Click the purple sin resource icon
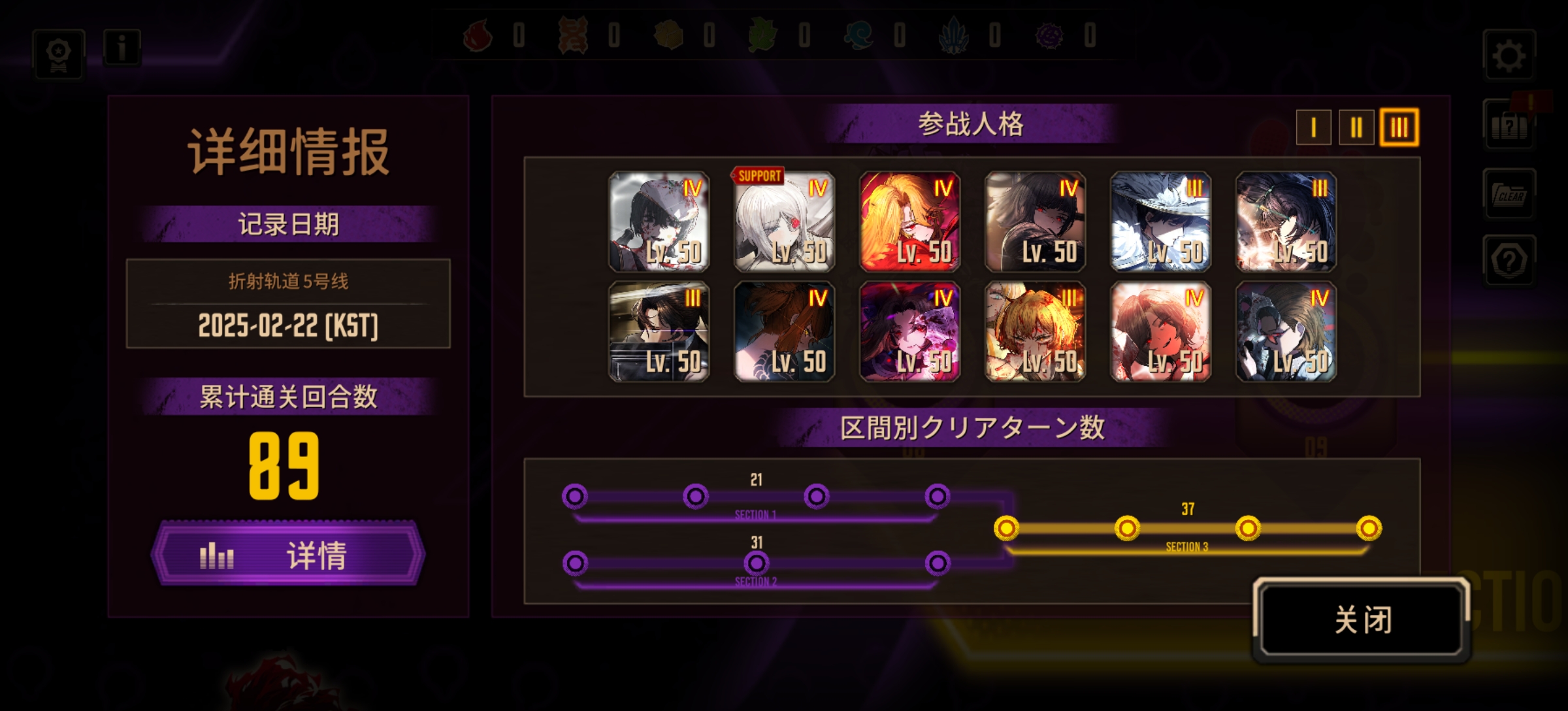This screenshot has width=1568, height=711. (1049, 35)
